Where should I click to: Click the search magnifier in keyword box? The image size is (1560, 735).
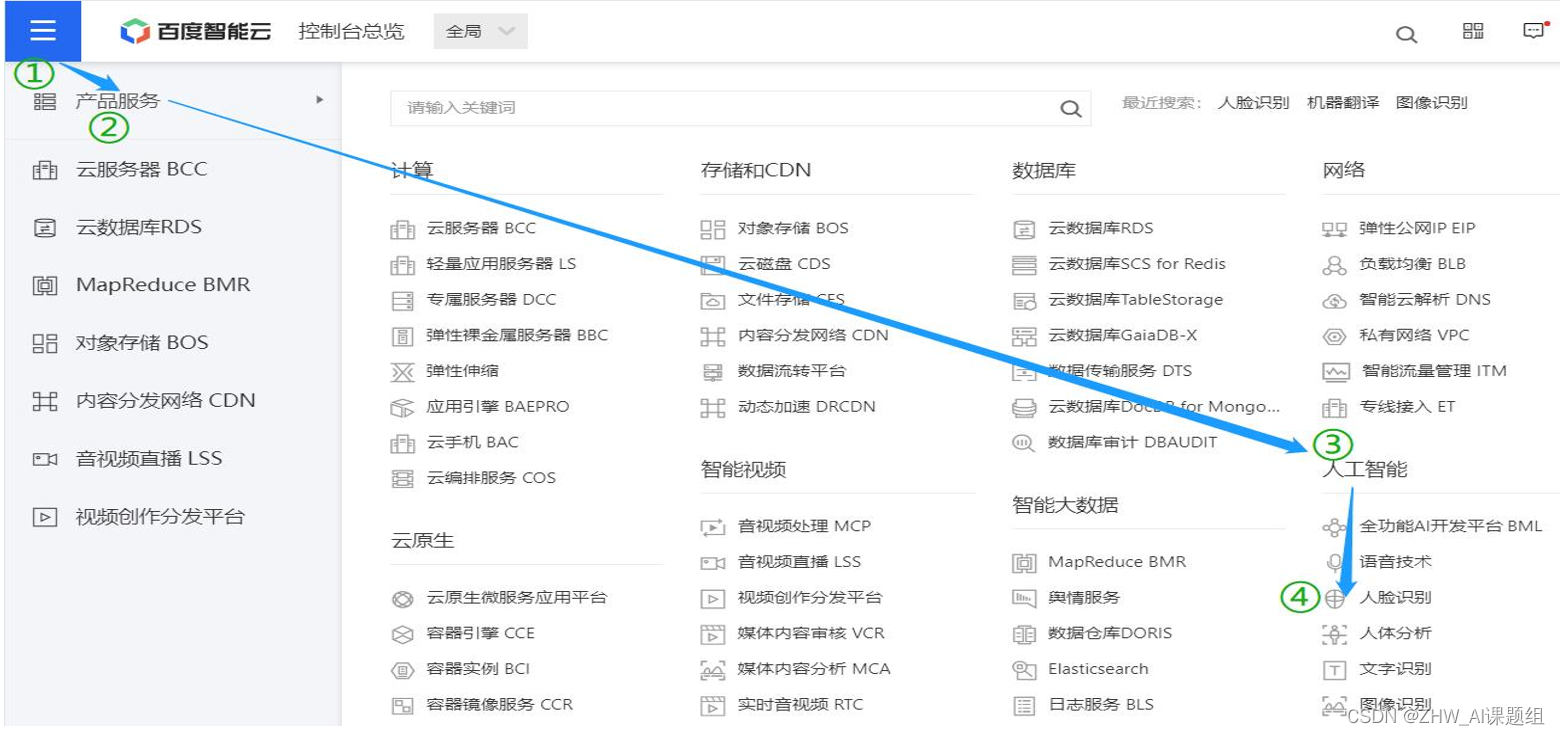[1070, 108]
